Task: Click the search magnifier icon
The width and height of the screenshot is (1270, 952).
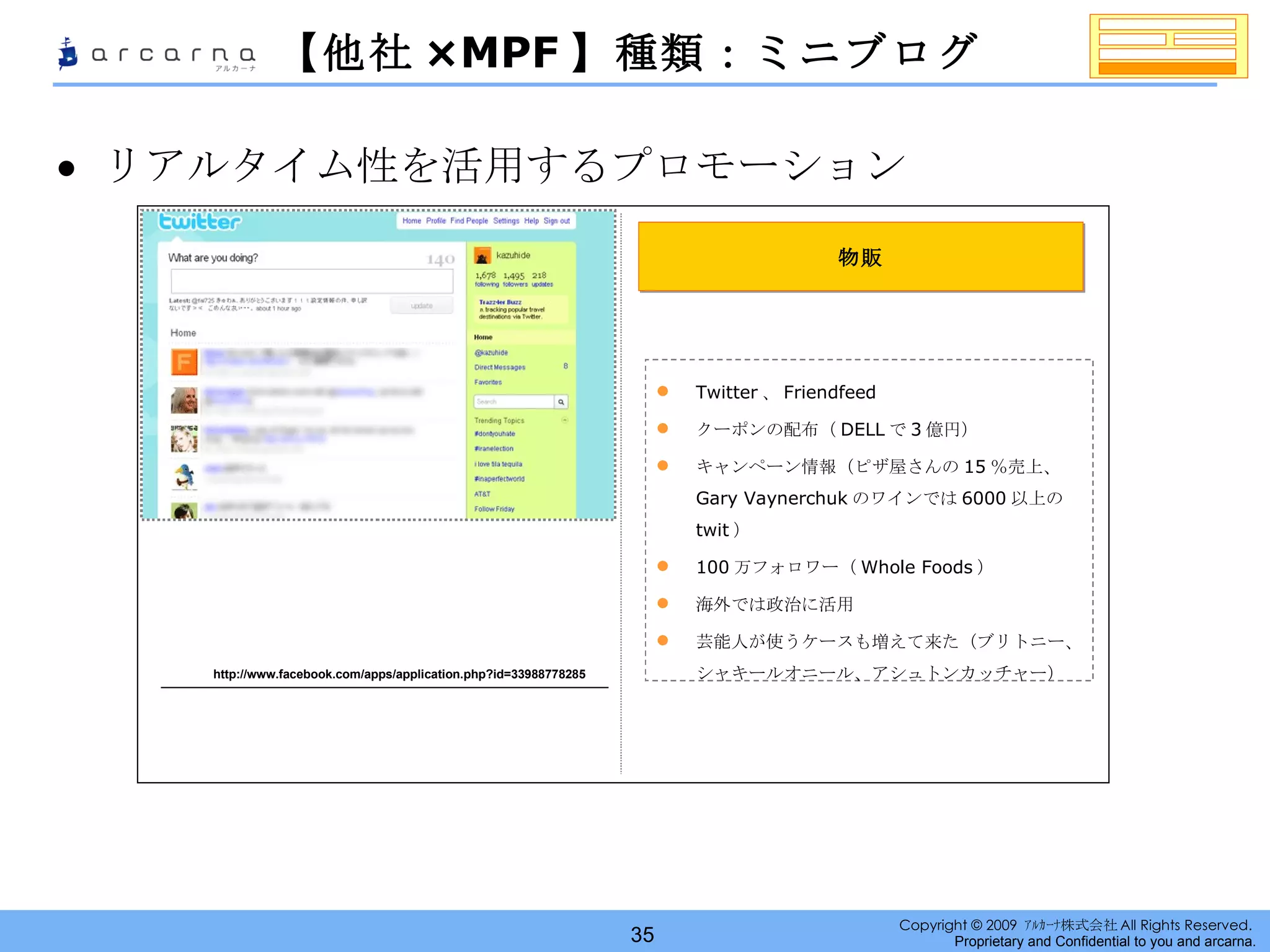Action: [561, 402]
